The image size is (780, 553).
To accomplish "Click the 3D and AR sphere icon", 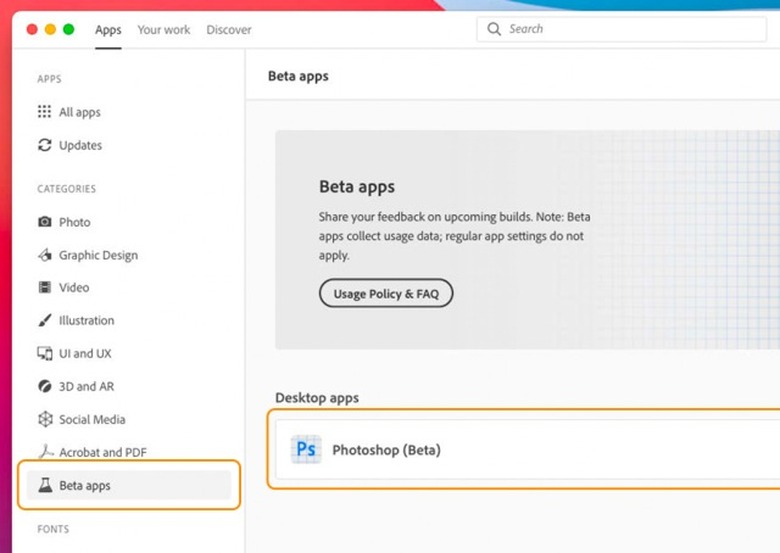I will coord(44,387).
